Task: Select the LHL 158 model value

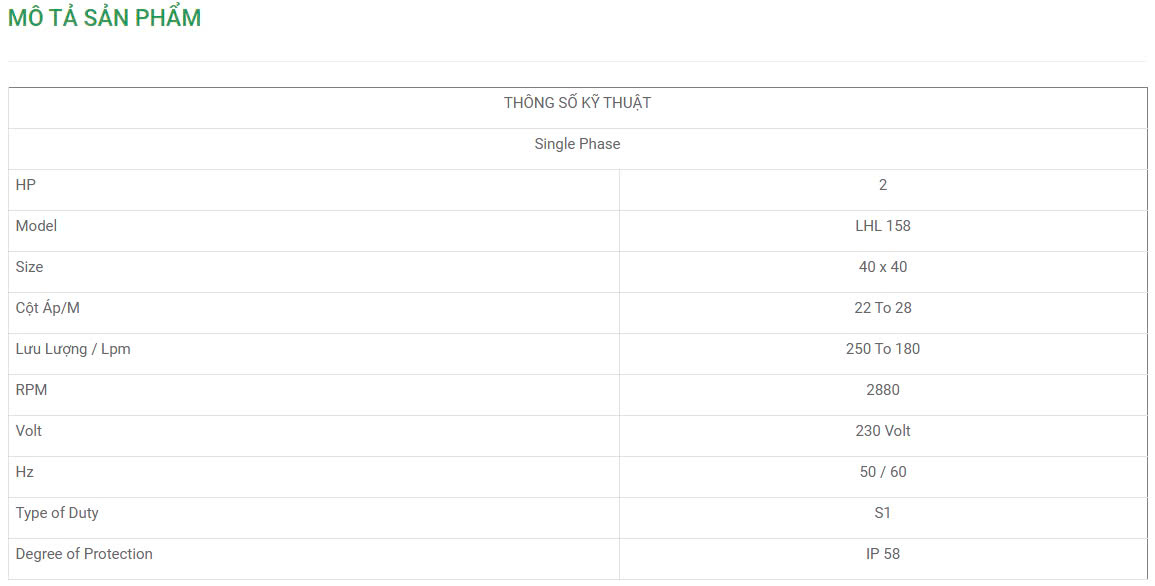Action: 882,226
